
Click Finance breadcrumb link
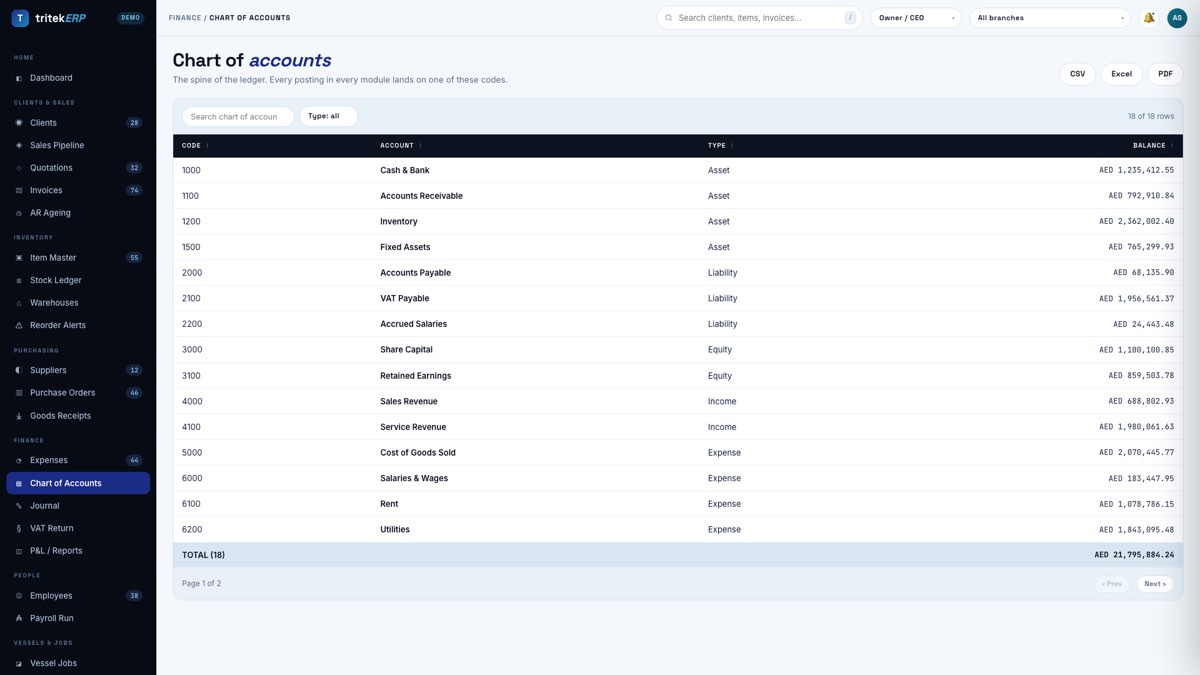click(185, 18)
